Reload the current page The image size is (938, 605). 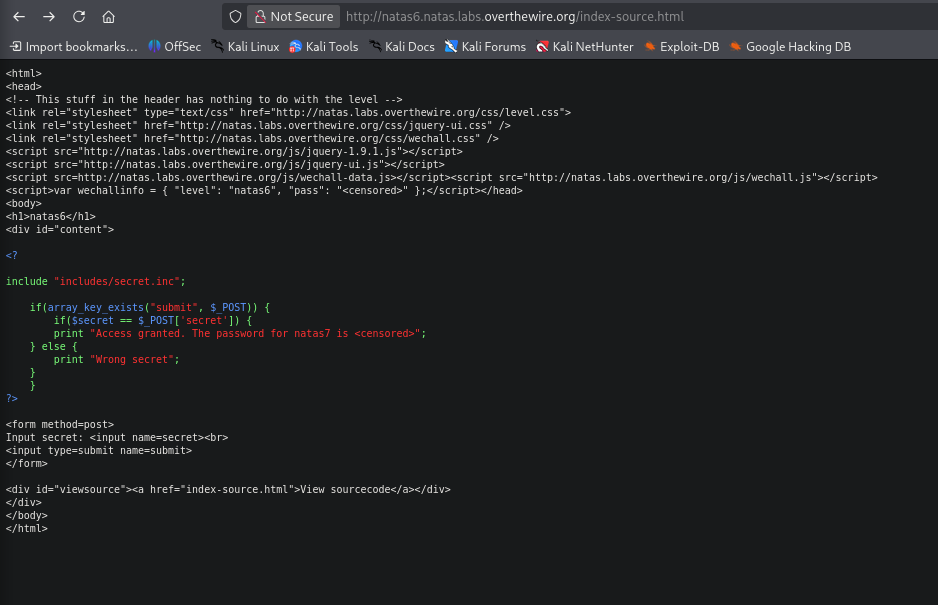[x=79, y=17]
